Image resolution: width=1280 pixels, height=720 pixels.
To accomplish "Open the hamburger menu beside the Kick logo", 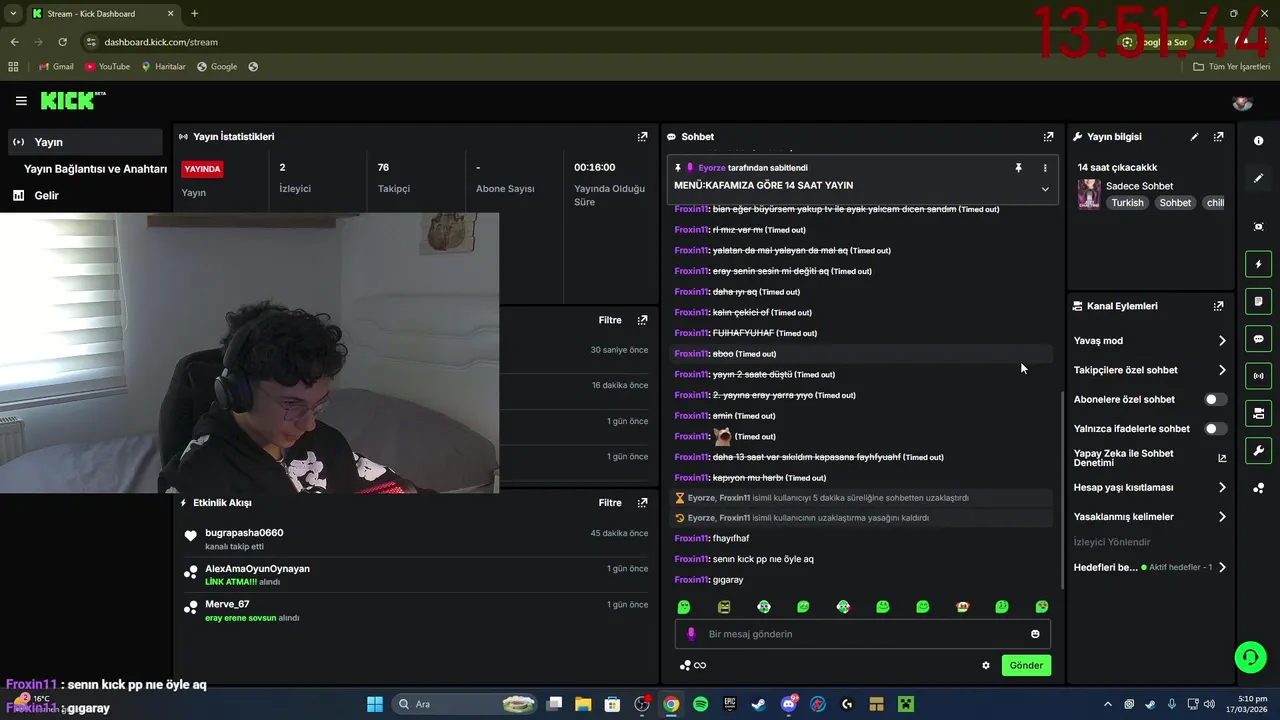I will (x=21, y=101).
